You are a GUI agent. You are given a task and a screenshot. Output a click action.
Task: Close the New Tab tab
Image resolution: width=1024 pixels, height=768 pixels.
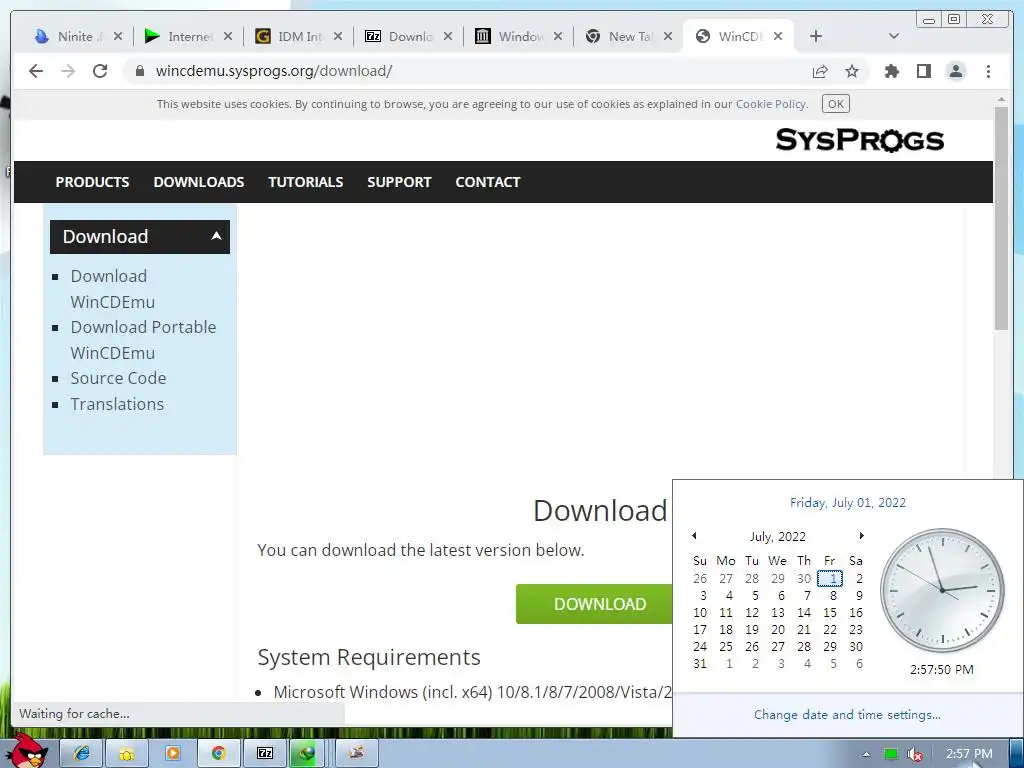[667, 37]
